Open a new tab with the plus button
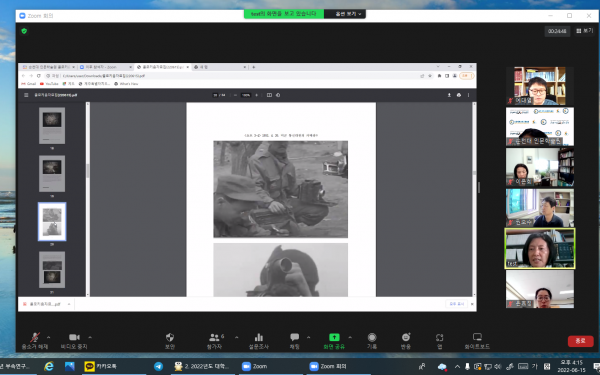This screenshot has width=600, height=375. tap(253, 67)
